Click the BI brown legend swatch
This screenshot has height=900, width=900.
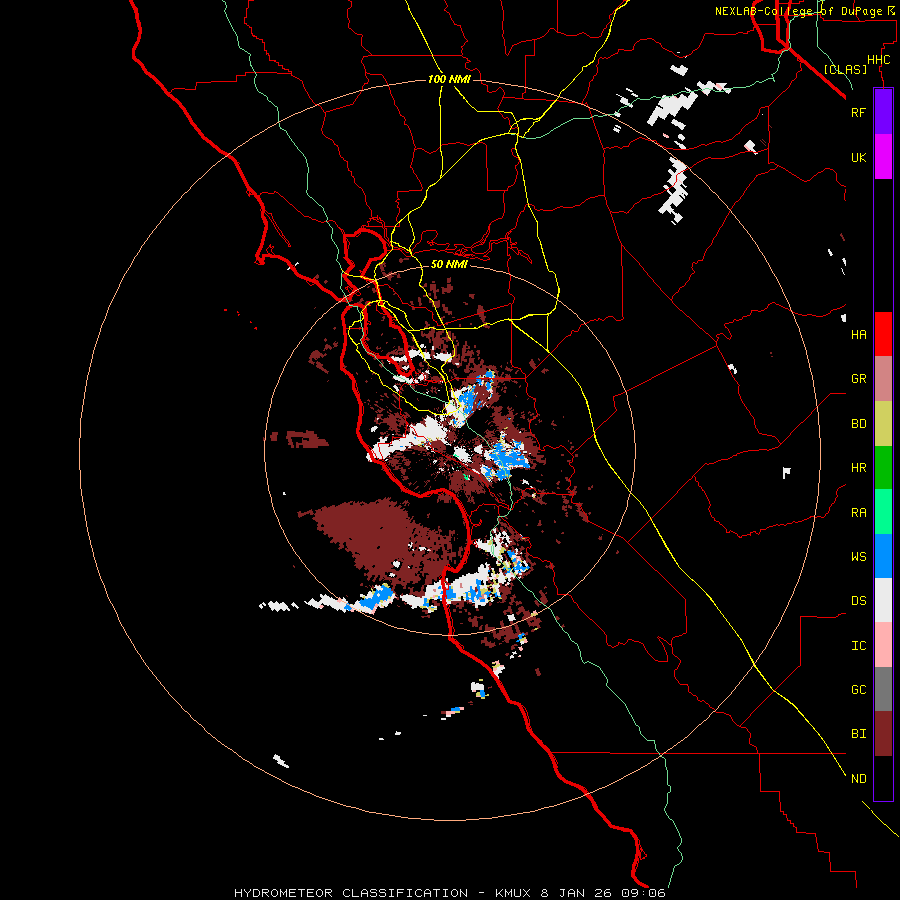coord(883,734)
